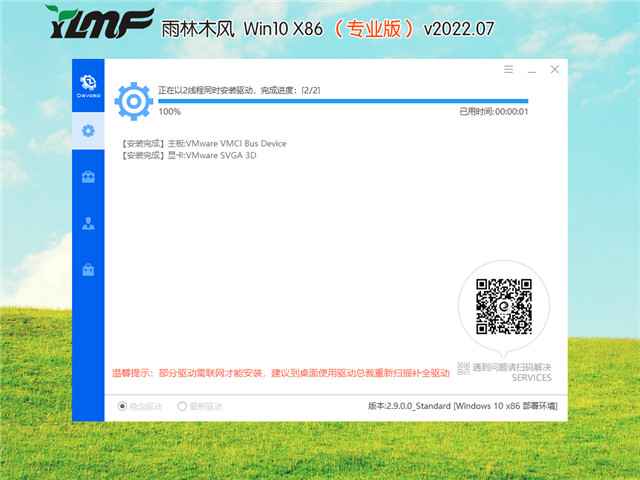Click the SERVICES label
This screenshot has width=640, height=480.
pos(531,378)
